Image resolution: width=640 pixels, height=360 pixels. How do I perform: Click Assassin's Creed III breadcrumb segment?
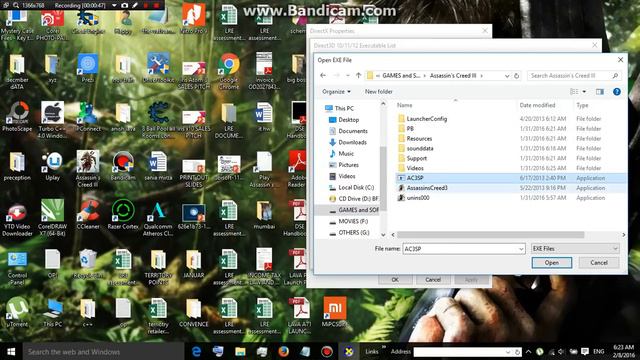point(453,76)
